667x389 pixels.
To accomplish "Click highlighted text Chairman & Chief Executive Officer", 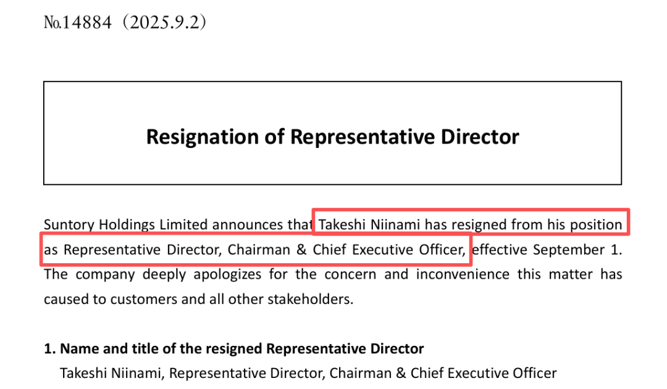I will coord(347,249).
